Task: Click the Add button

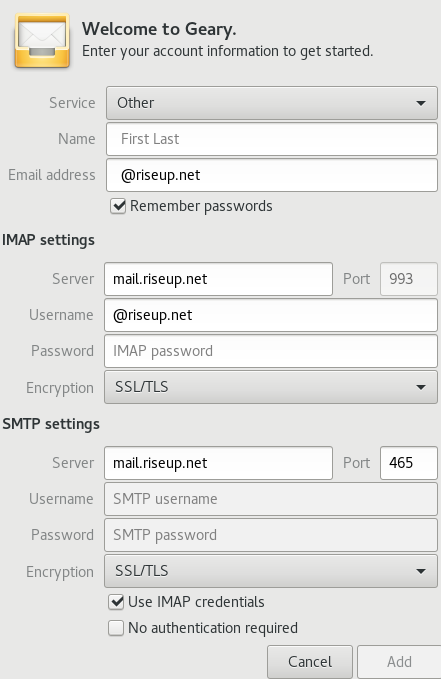Action: [x=399, y=662]
